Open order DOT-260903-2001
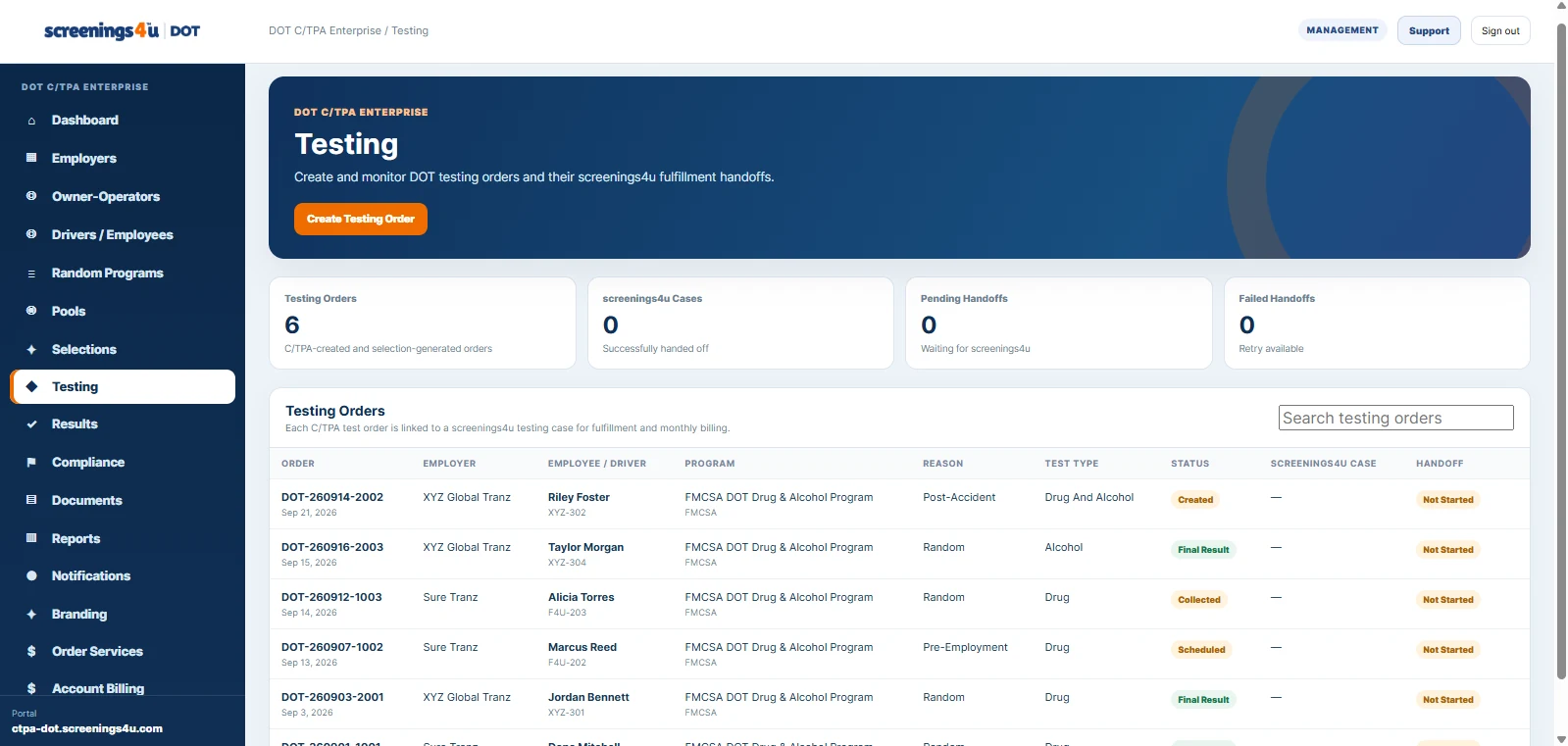Image resolution: width=1568 pixels, height=746 pixels. [x=332, y=697]
